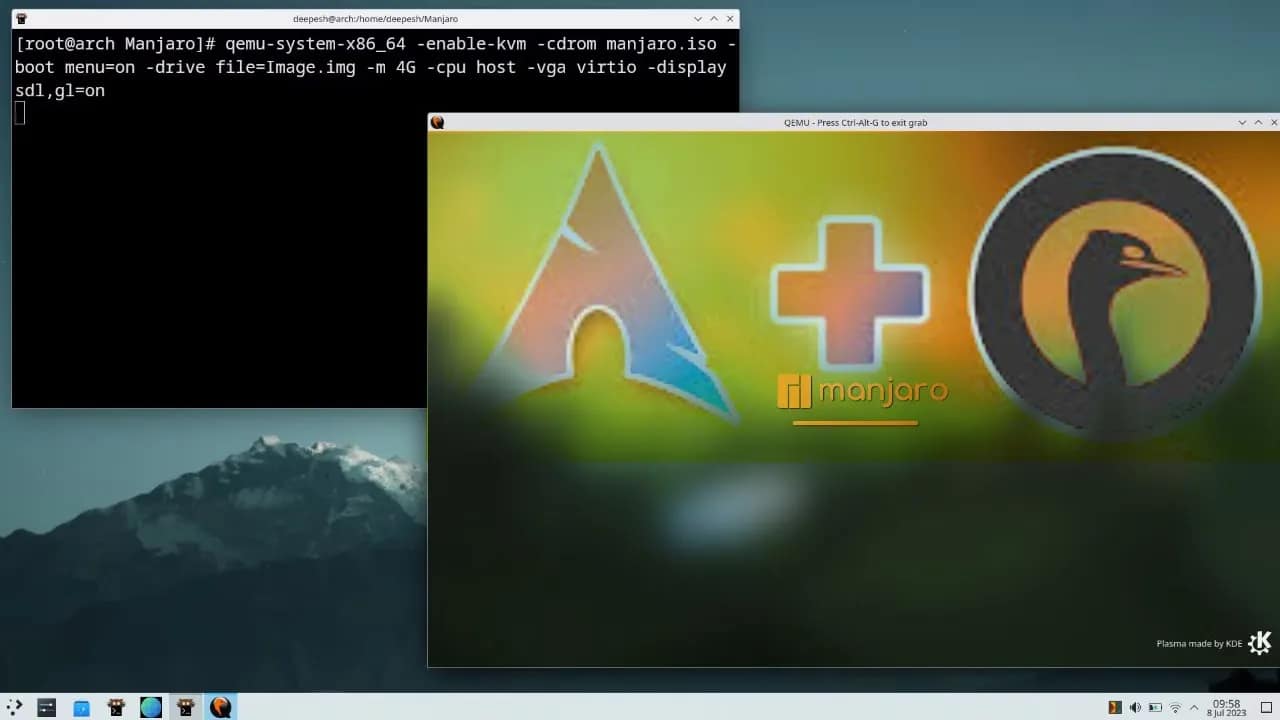The height and width of the screenshot is (720, 1280).
Task: Open the KDE application launcher
Action: 15,707
